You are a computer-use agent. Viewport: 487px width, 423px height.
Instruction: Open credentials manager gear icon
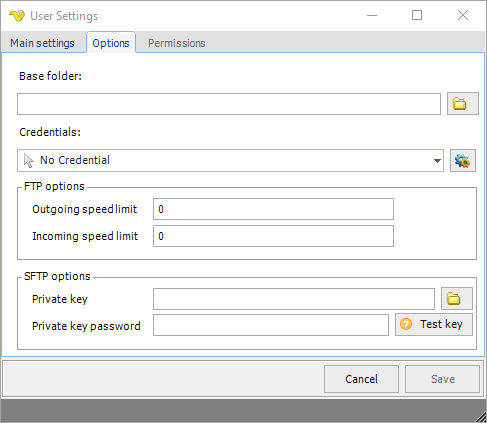point(463,161)
